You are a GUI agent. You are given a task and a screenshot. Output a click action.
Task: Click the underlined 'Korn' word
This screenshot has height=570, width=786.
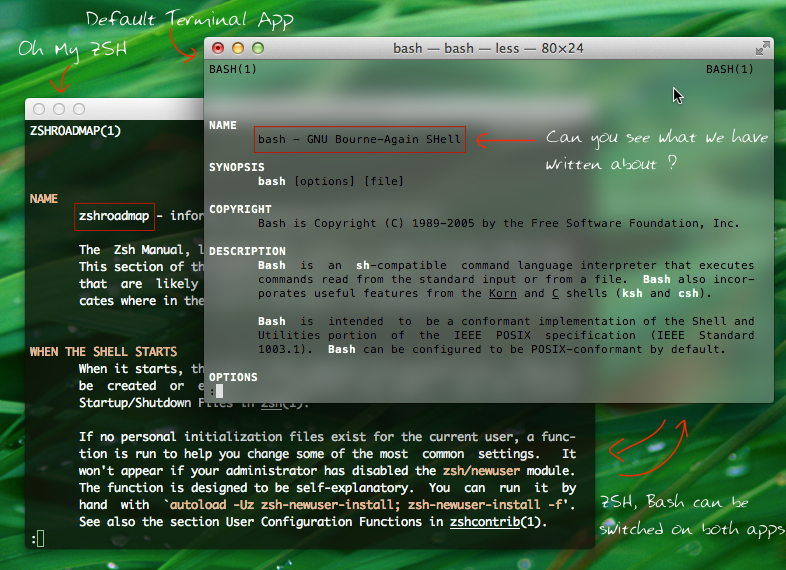click(x=503, y=293)
